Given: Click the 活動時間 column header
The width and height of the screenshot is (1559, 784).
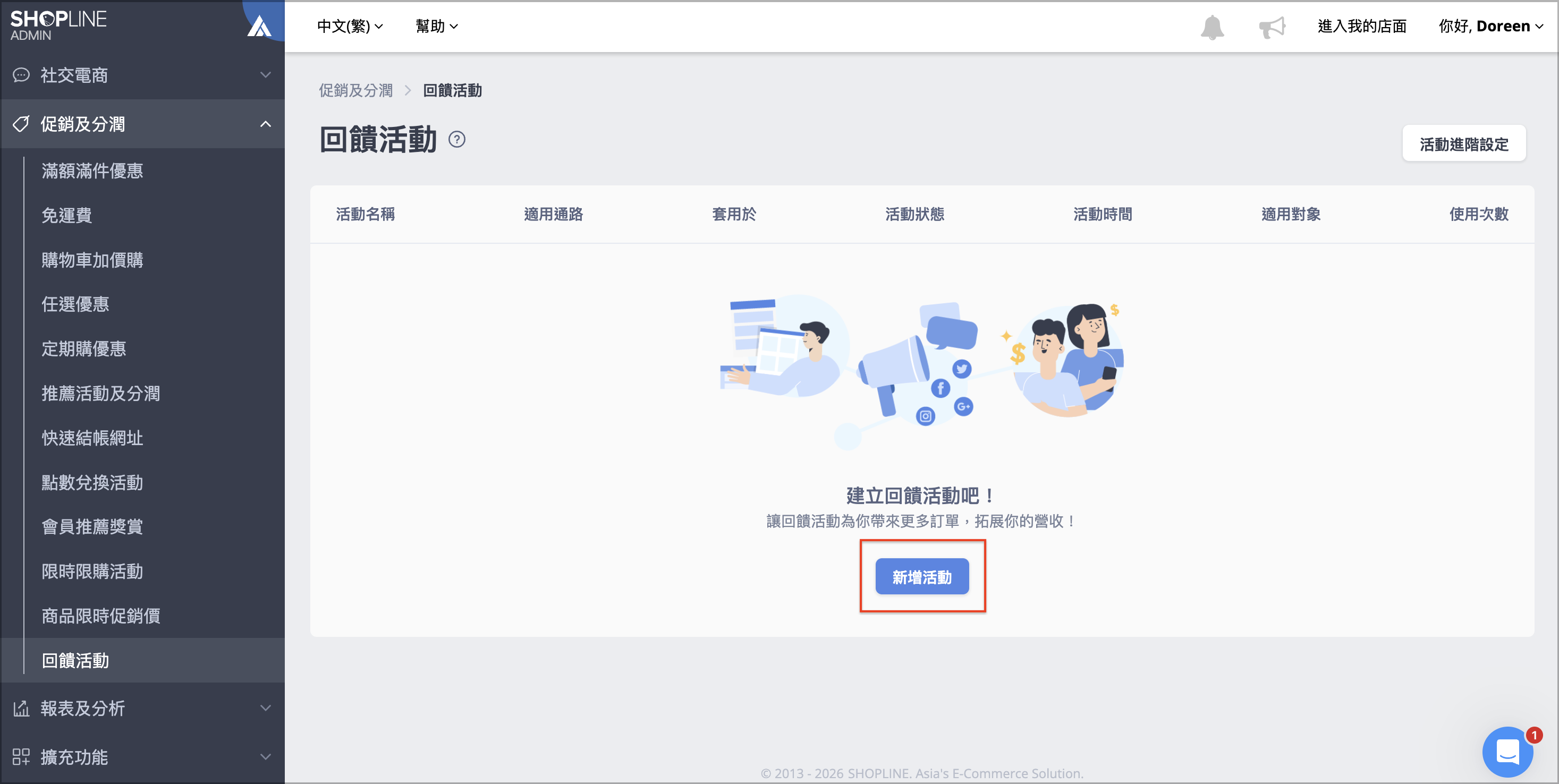Looking at the screenshot, I should click(1103, 214).
